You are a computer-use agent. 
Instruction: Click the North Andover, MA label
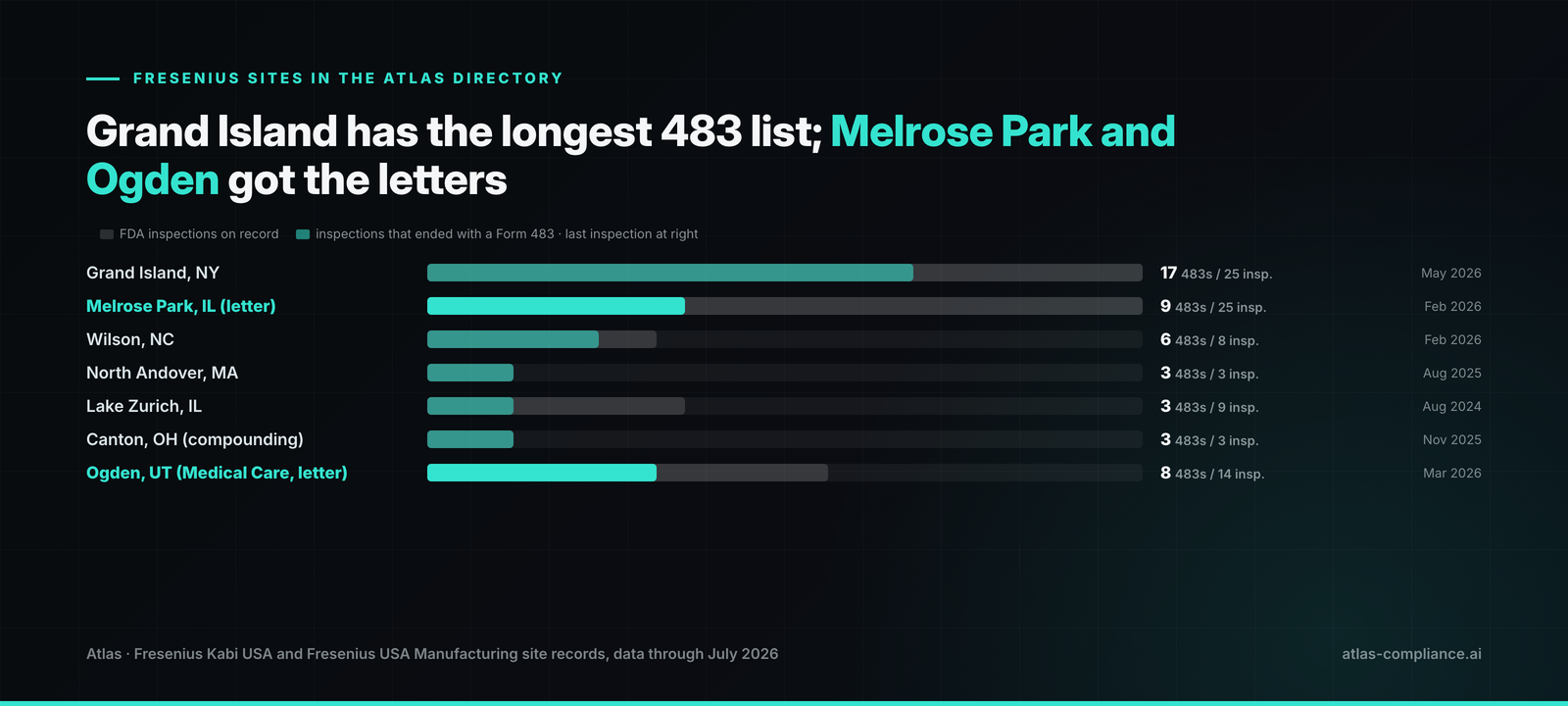click(x=162, y=373)
